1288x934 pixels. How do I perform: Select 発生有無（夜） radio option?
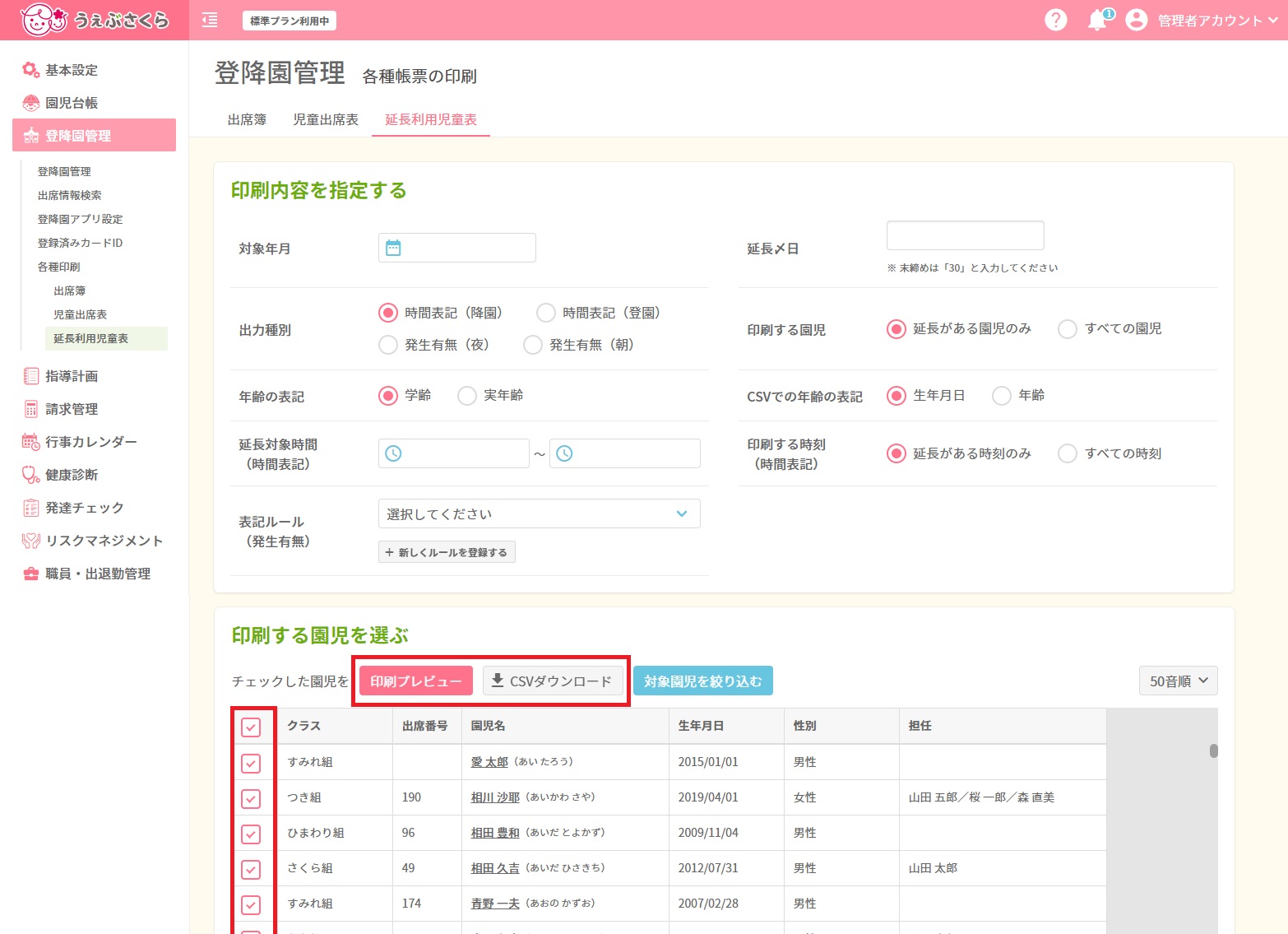pyautogui.click(x=388, y=345)
